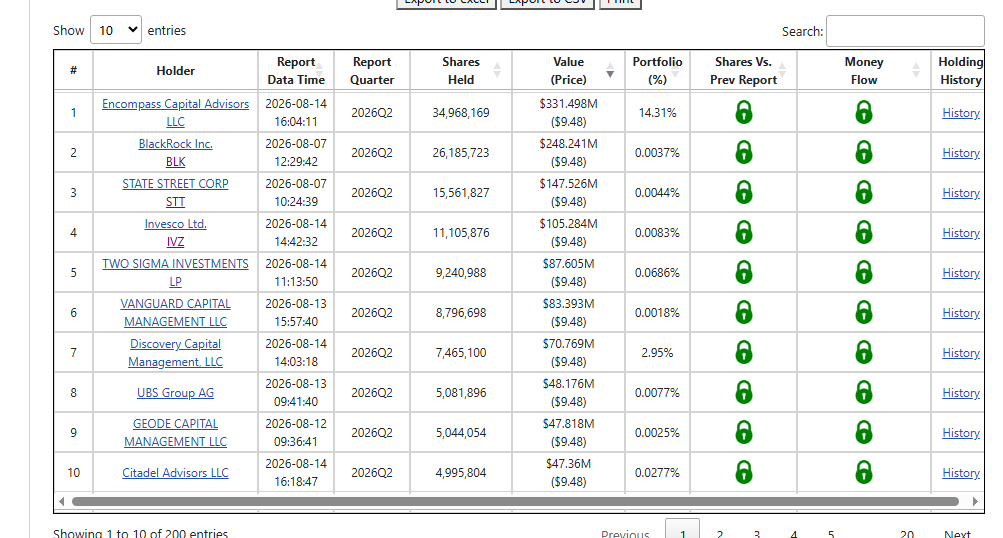Image resolution: width=1003 pixels, height=538 pixels.
Task: Select the 14.31% portfolio cell
Action: click(657, 113)
